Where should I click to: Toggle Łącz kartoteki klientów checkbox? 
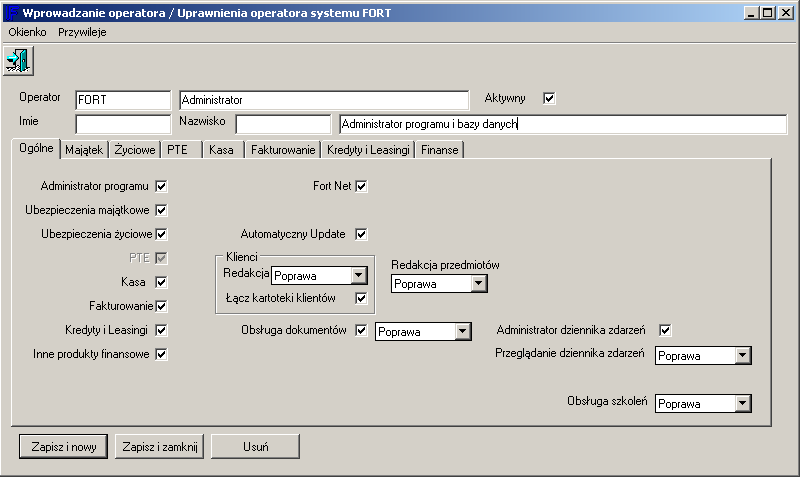(361, 298)
